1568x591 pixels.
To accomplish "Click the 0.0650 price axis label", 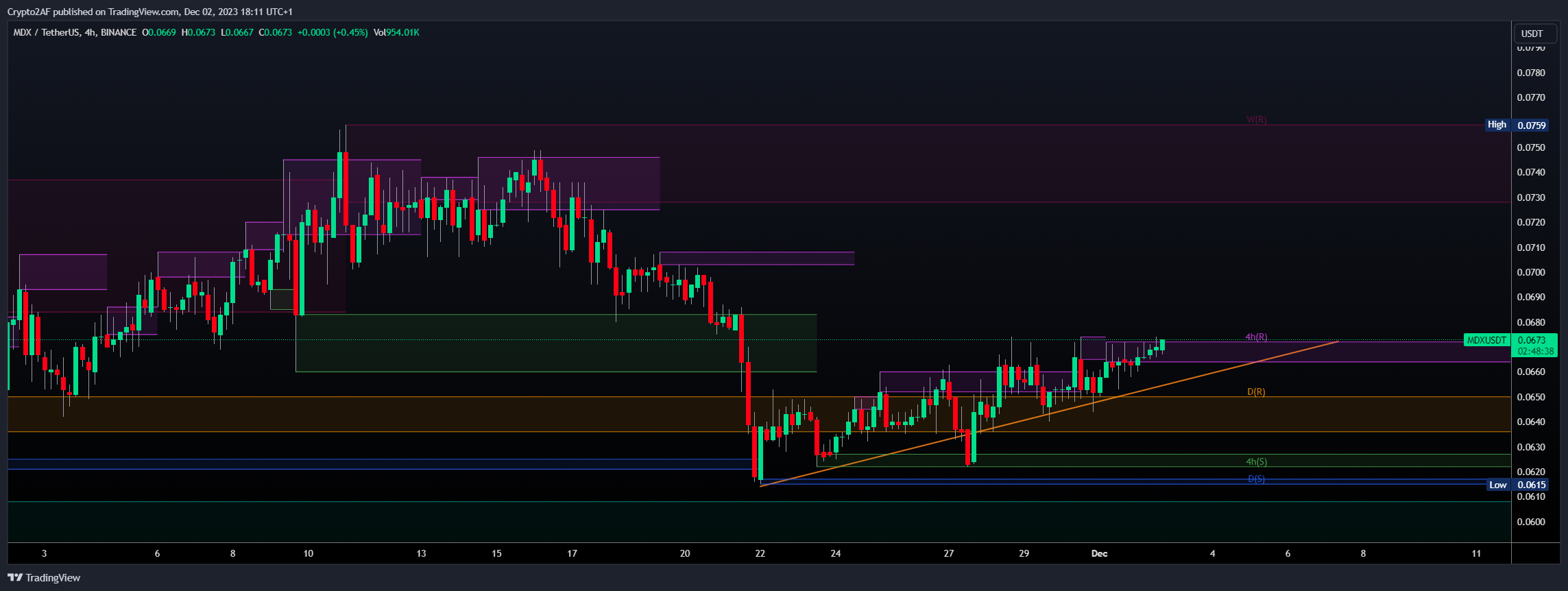I will (1531, 397).
